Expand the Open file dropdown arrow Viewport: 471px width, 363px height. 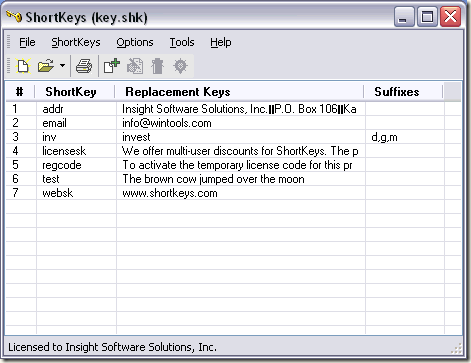click(x=62, y=66)
